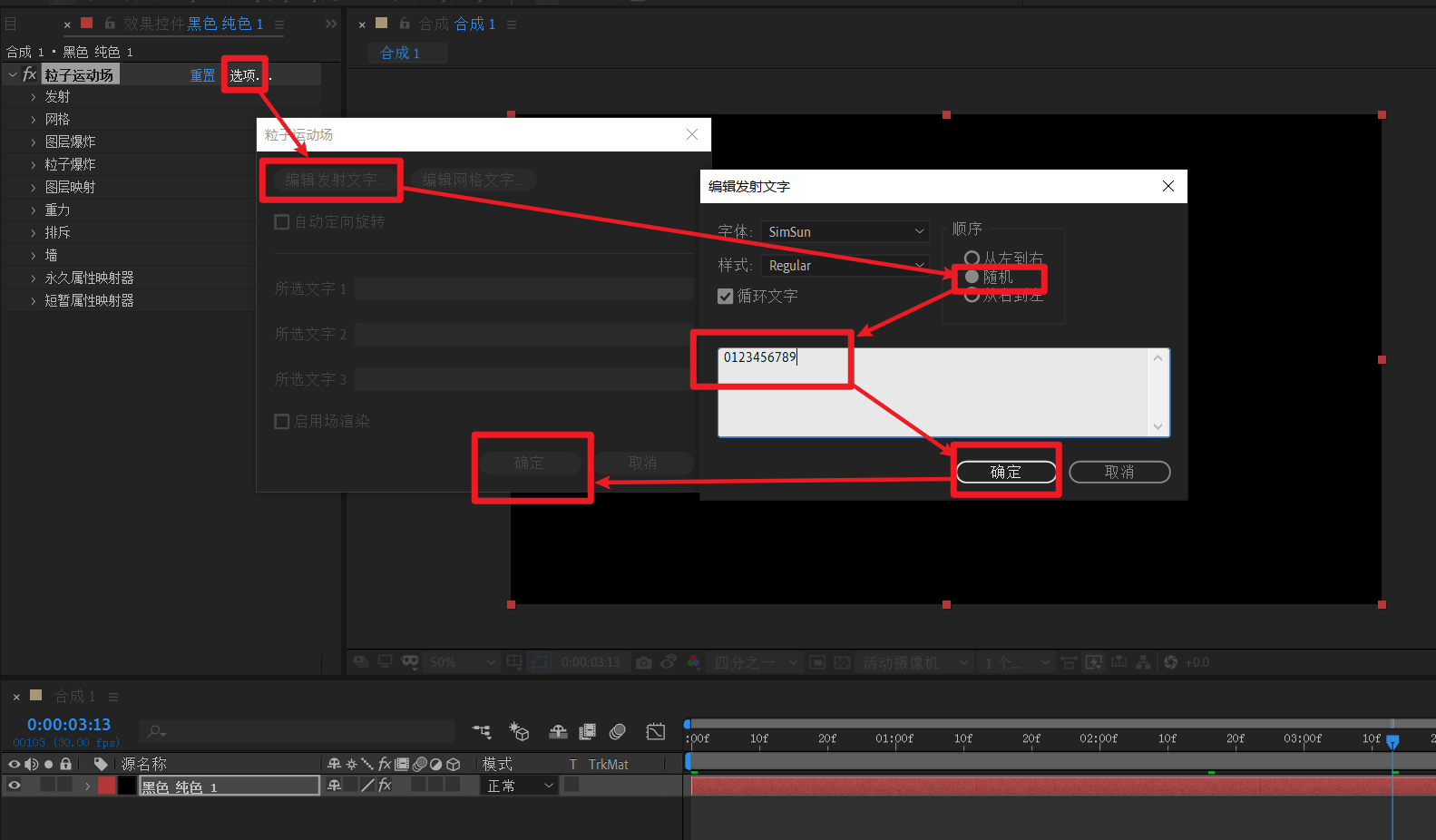Expand the 图层爆炸 property group
1436x840 pixels.
point(34,142)
